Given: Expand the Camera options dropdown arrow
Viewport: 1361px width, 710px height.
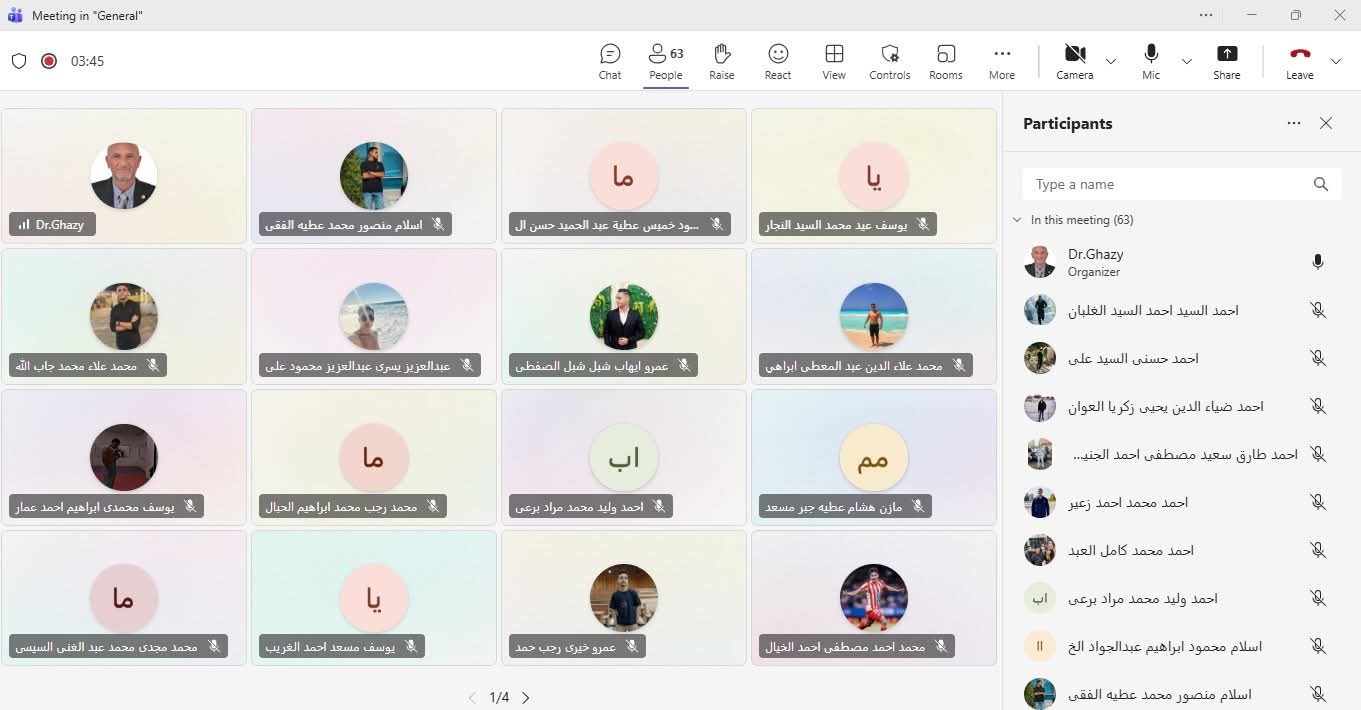Looking at the screenshot, I should click(x=1111, y=62).
